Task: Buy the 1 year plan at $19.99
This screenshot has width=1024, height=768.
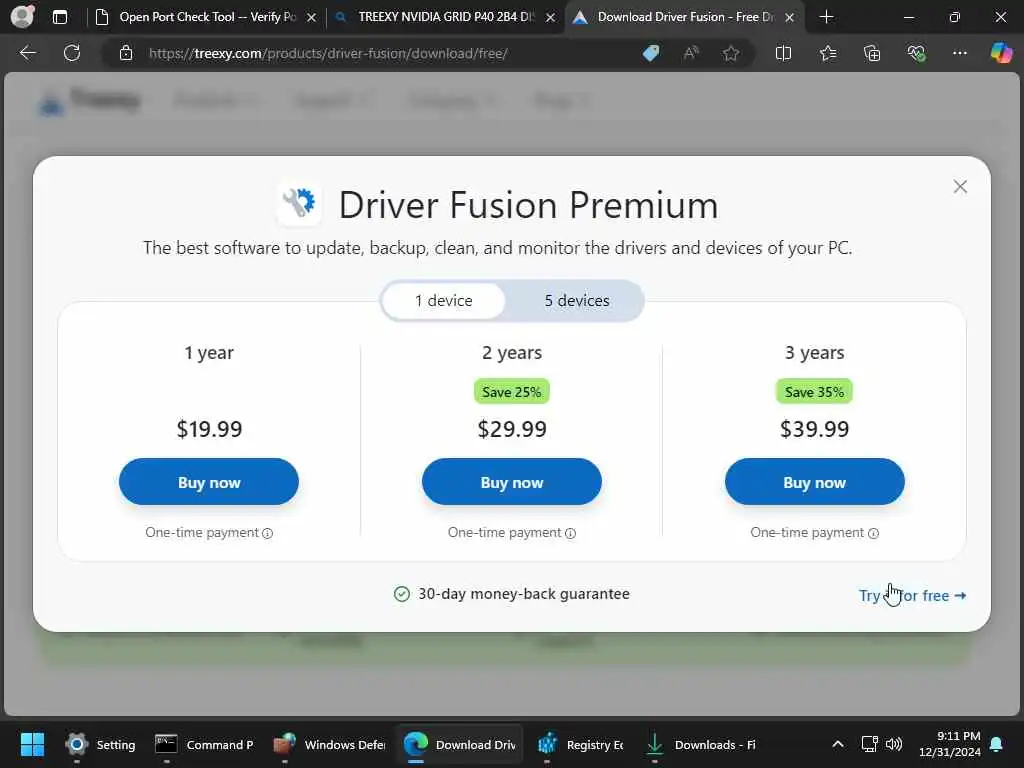Action: [x=209, y=482]
